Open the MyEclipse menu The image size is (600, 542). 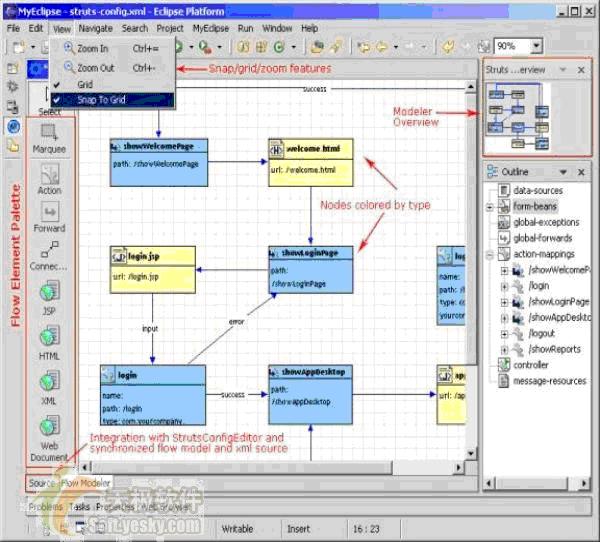pyautogui.click(x=210, y=29)
